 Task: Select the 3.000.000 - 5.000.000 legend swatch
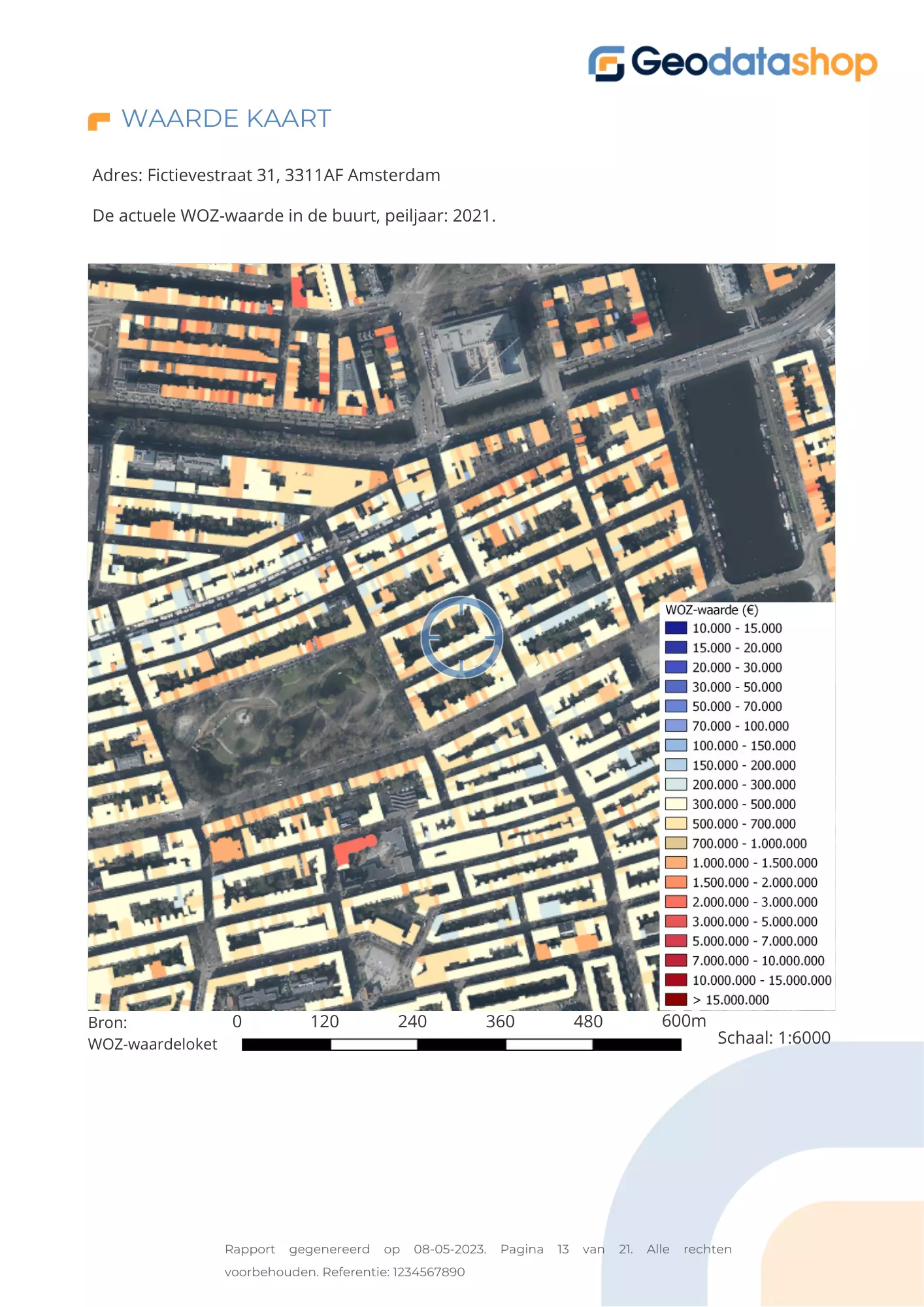pyautogui.click(x=676, y=921)
